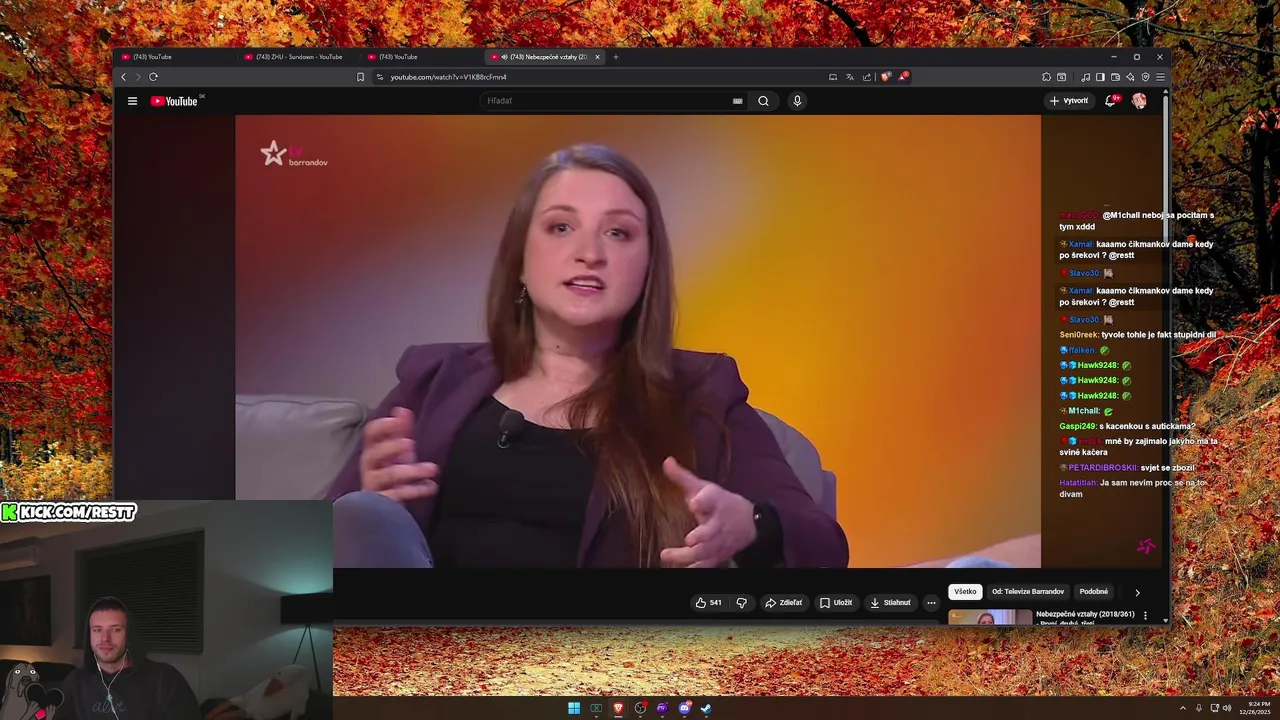Switch to first (743) YouTube tab
This screenshot has height=720, width=1280.
(175, 57)
